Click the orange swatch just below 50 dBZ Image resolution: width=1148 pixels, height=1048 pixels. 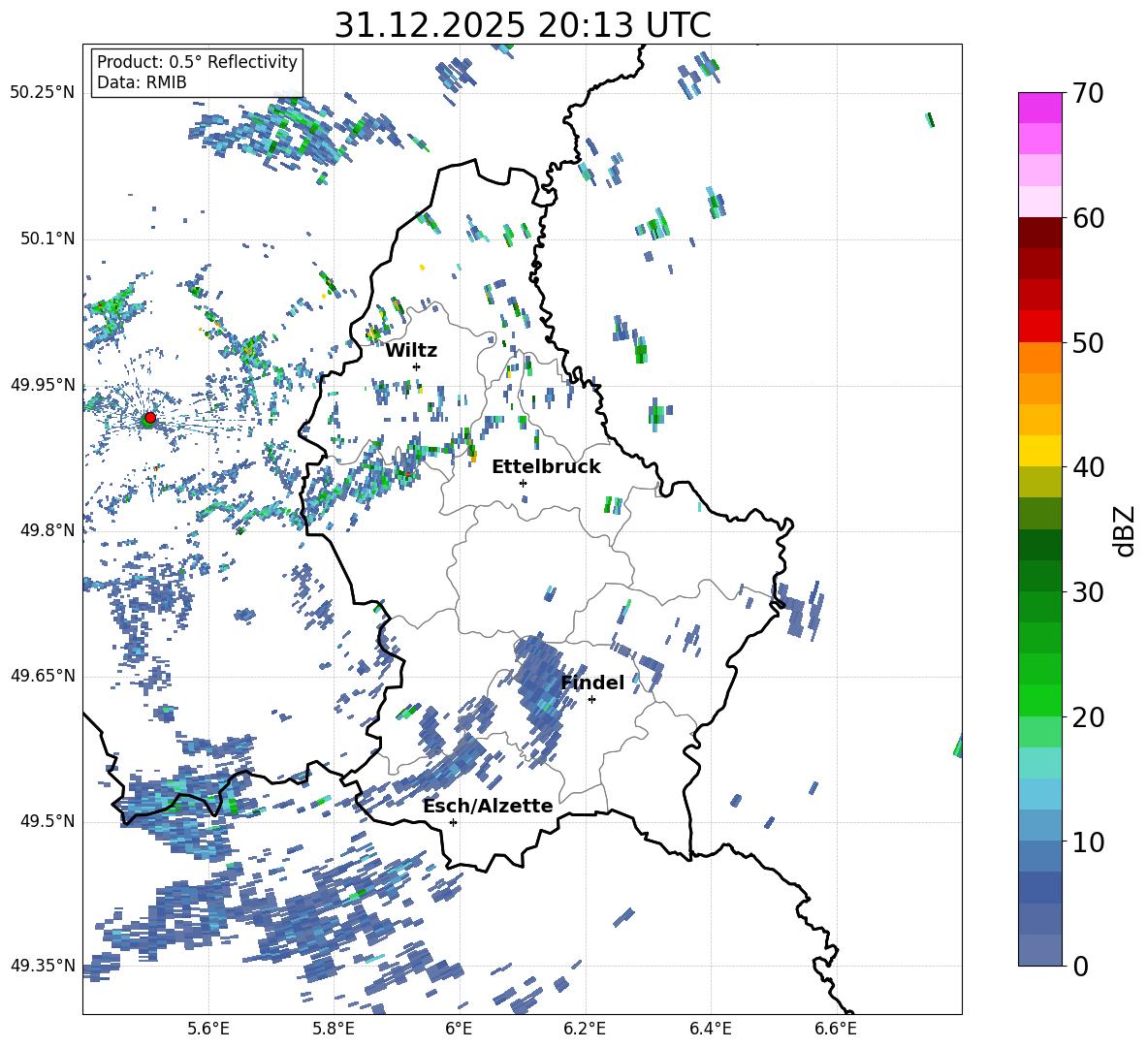click(x=1040, y=358)
